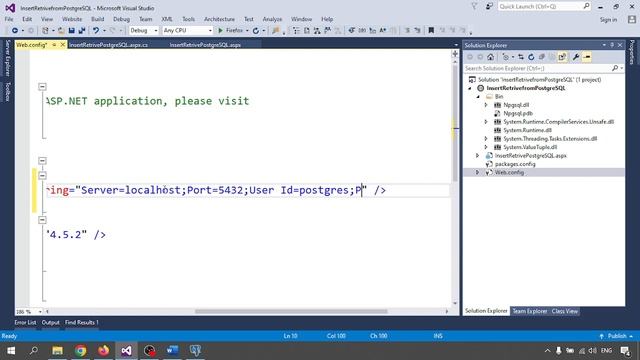The height and width of the screenshot is (360, 640).
Task: Click Publish in status bar
Action: pos(617,336)
